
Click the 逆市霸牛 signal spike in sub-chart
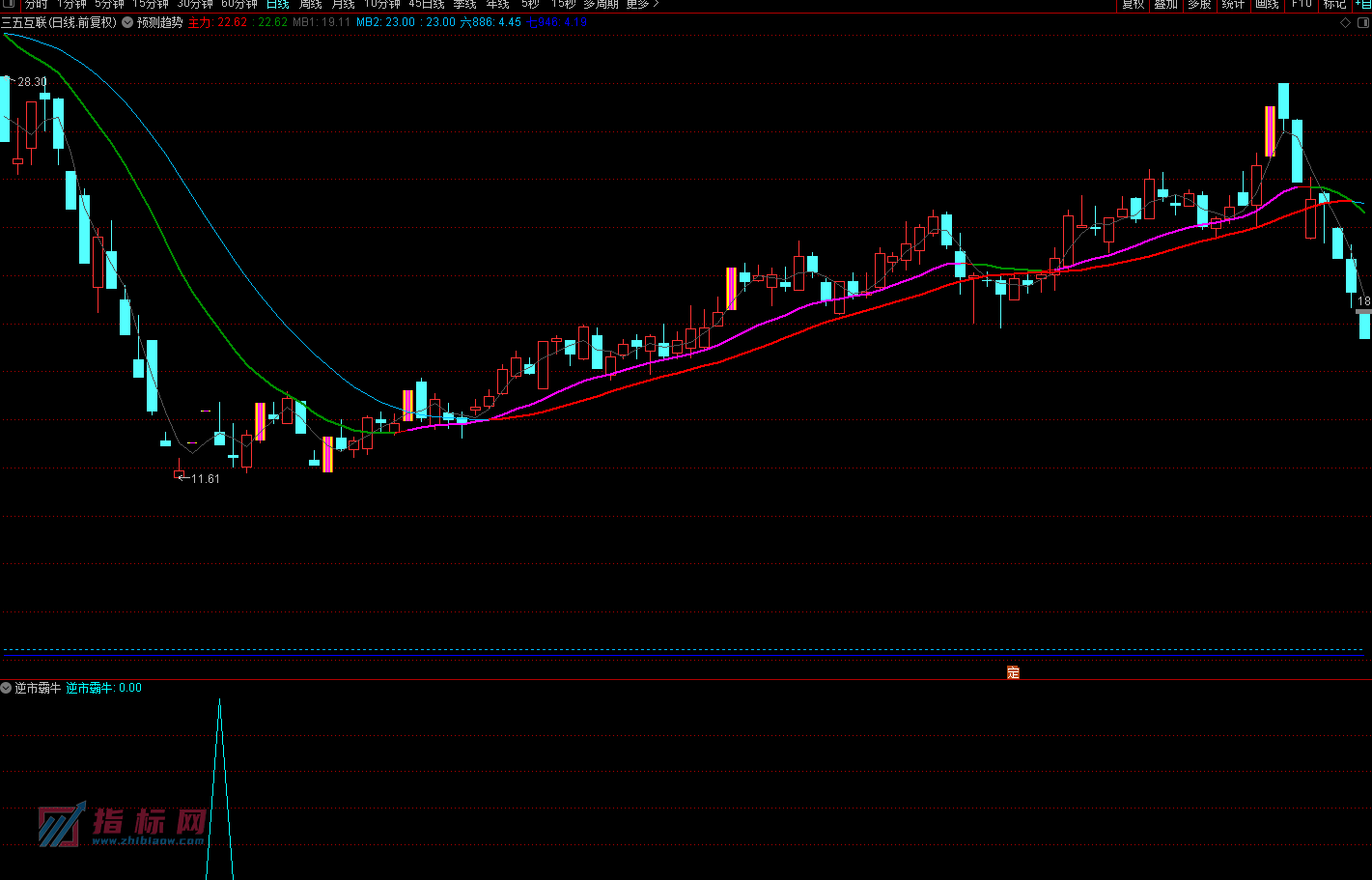click(x=219, y=787)
